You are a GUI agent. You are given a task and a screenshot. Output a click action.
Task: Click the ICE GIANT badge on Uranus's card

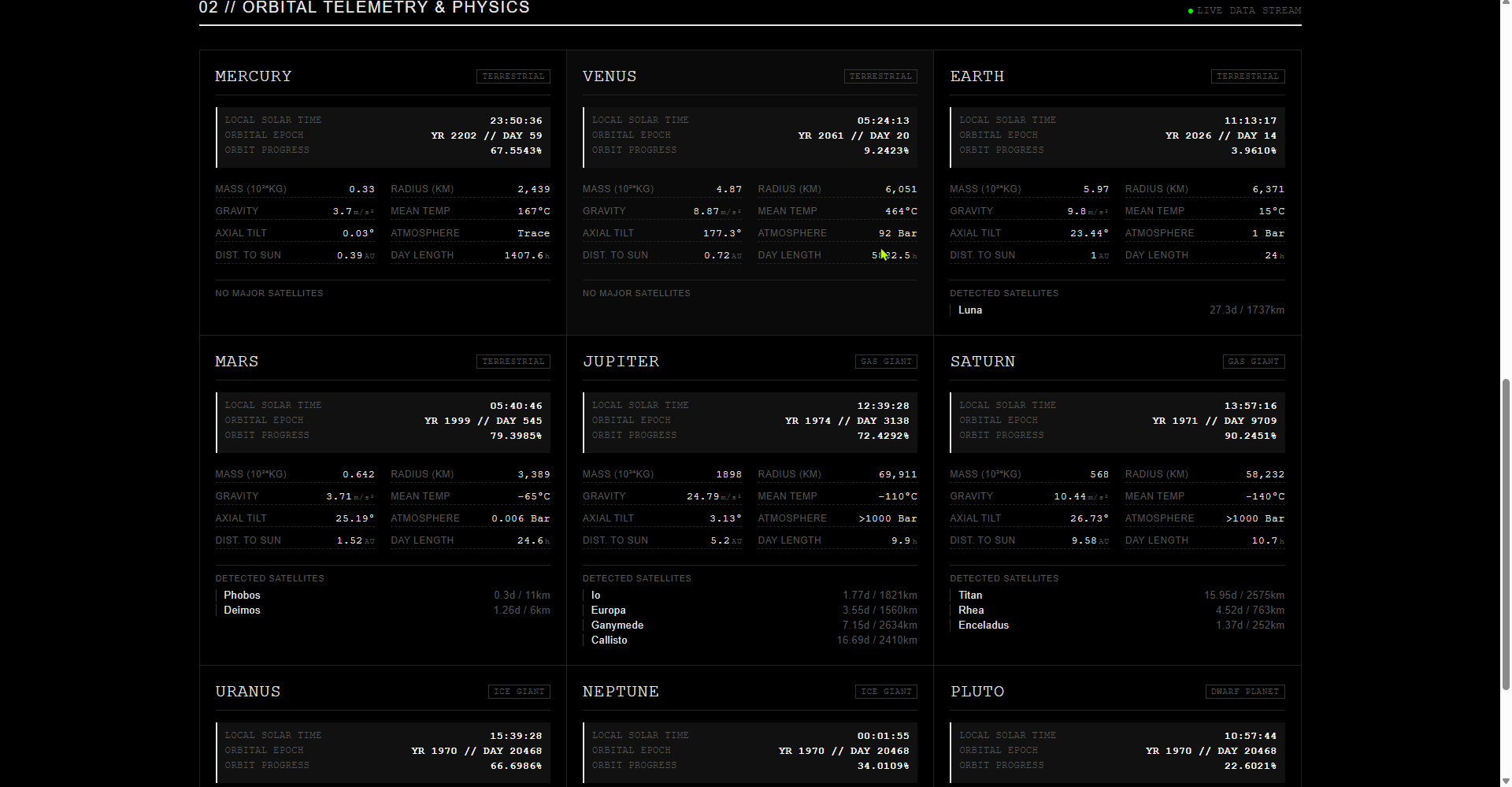[x=519, y=691]
